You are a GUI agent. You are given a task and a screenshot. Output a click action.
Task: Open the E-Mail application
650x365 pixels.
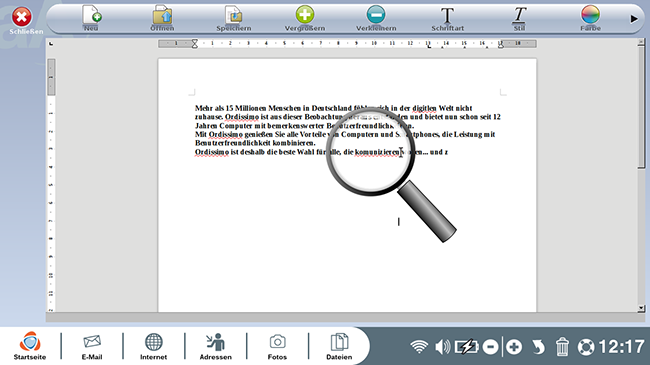tap(92, 346)
